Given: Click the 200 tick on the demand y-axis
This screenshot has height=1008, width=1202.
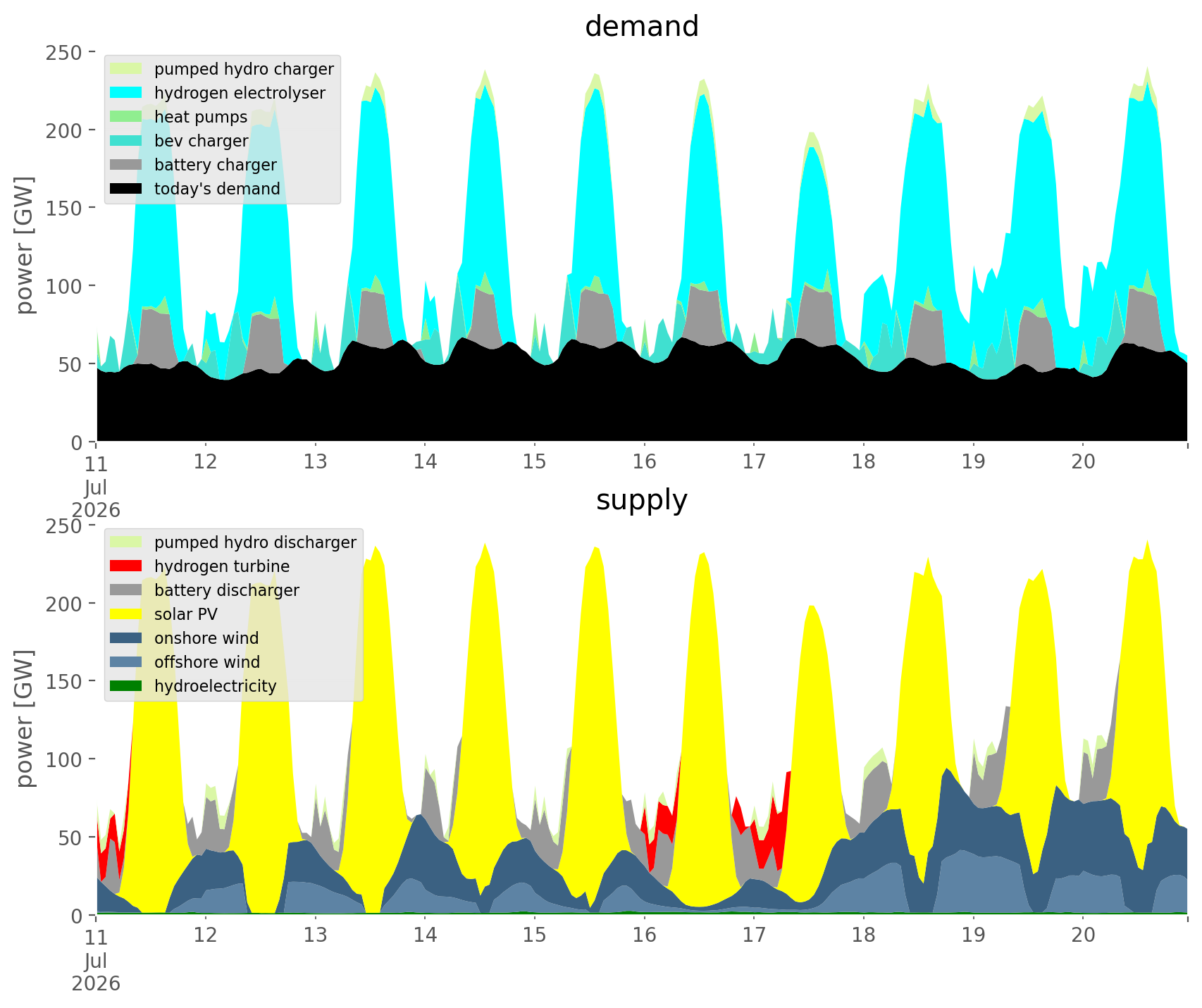Looking at the screenshot, I should pyautogui.click(x=65, y=130).
